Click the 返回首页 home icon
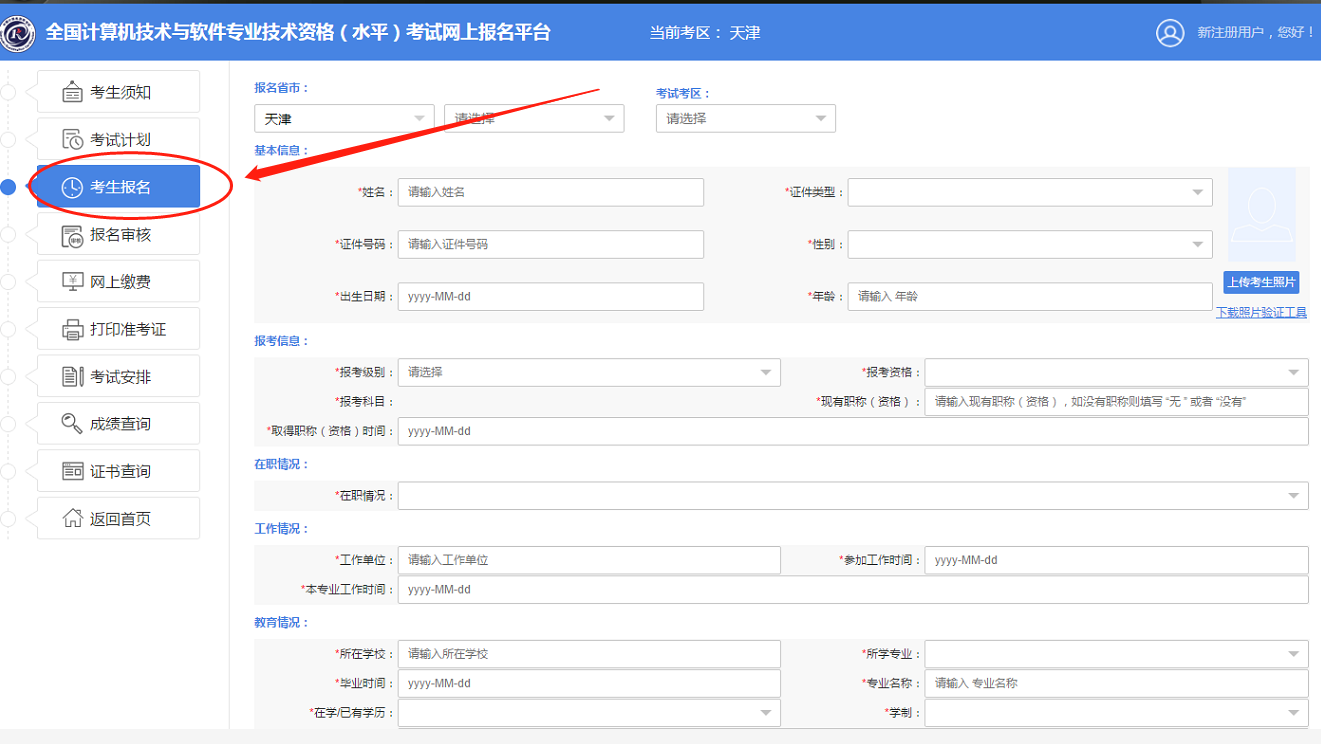Viewport: 1321px width, 744px height. [72, 518]
